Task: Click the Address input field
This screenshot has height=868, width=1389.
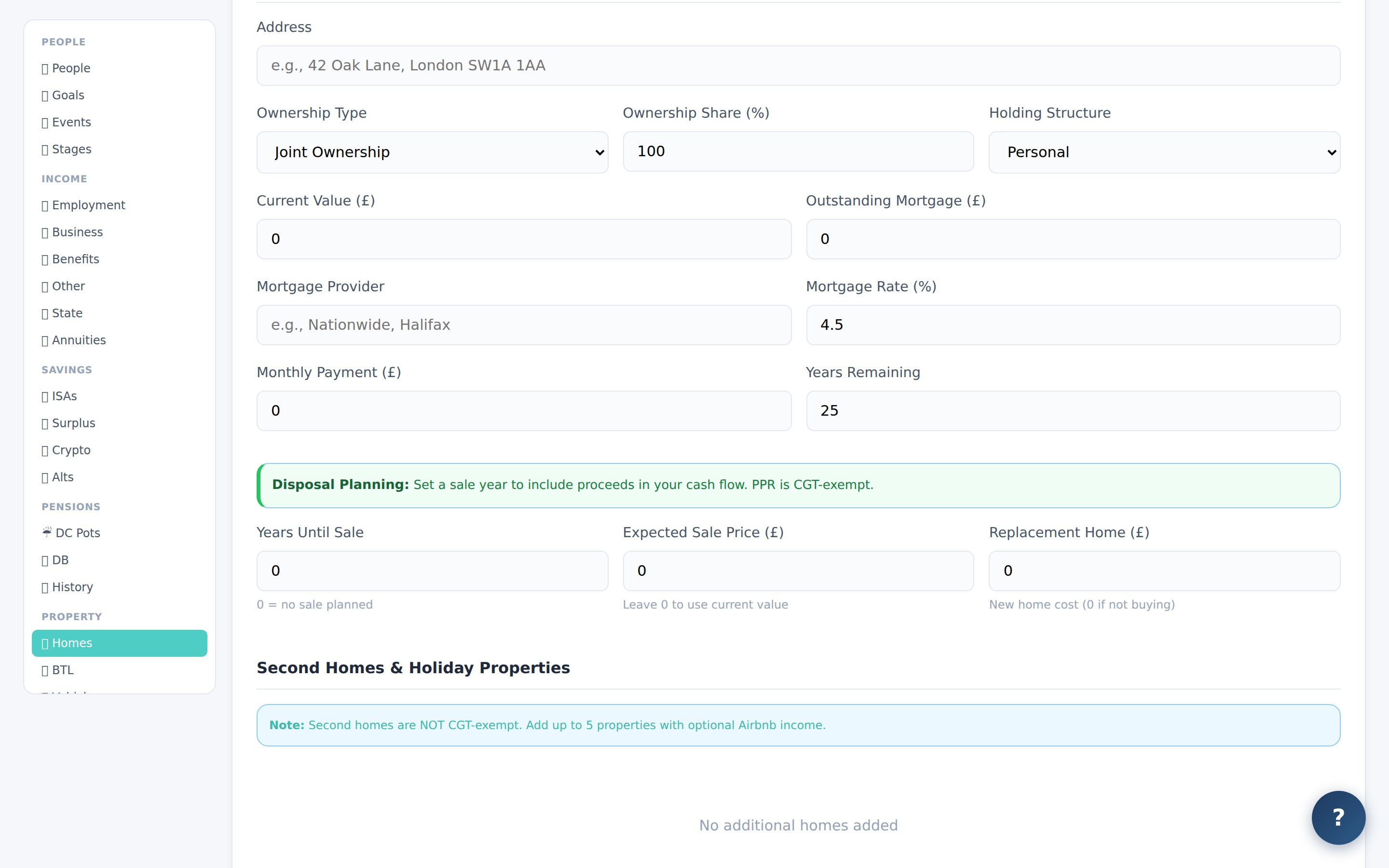Action: [797, 65]
